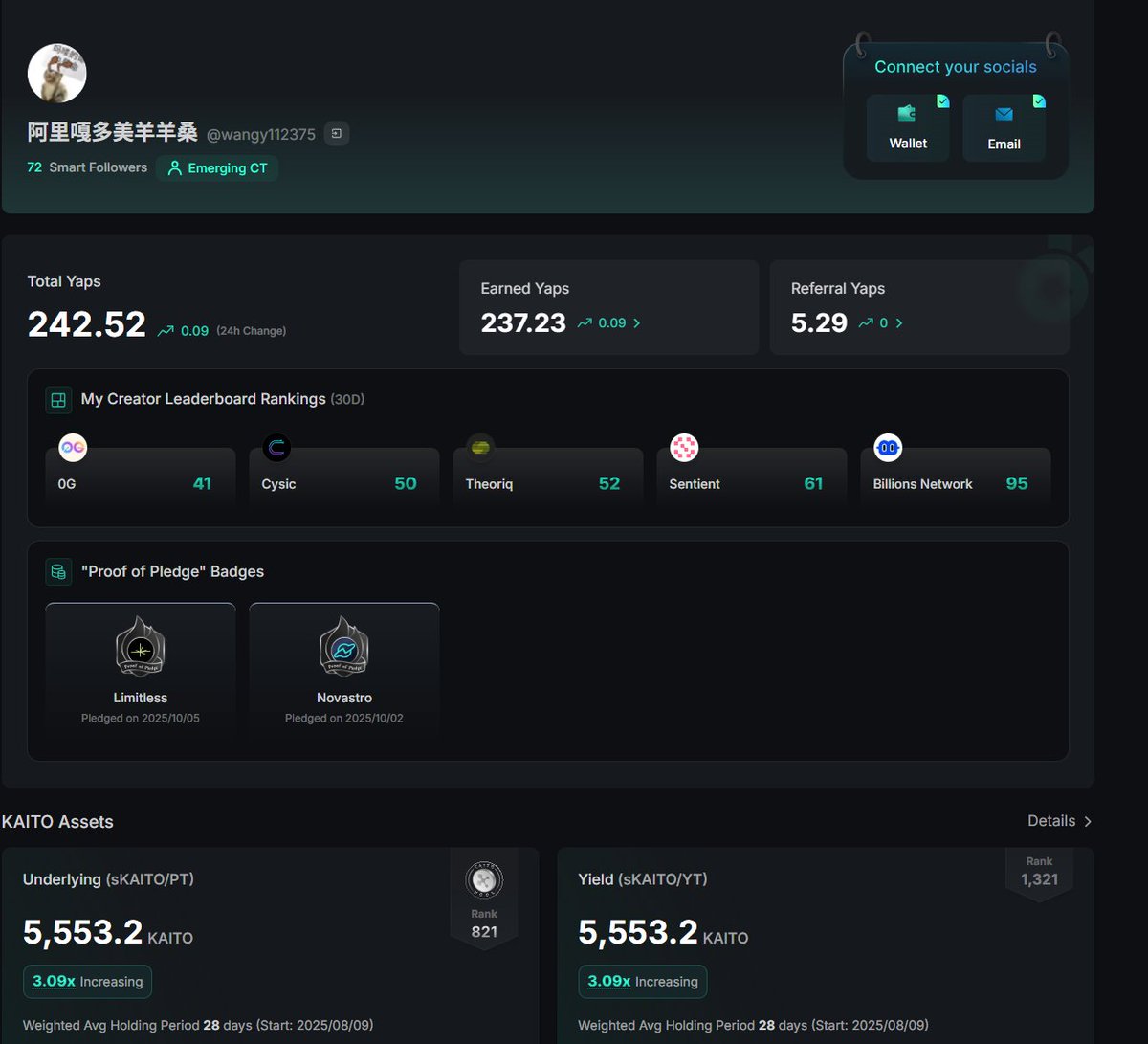Click the 3.09x multiplier under Yield
1148x1044 pixels.
608,982
